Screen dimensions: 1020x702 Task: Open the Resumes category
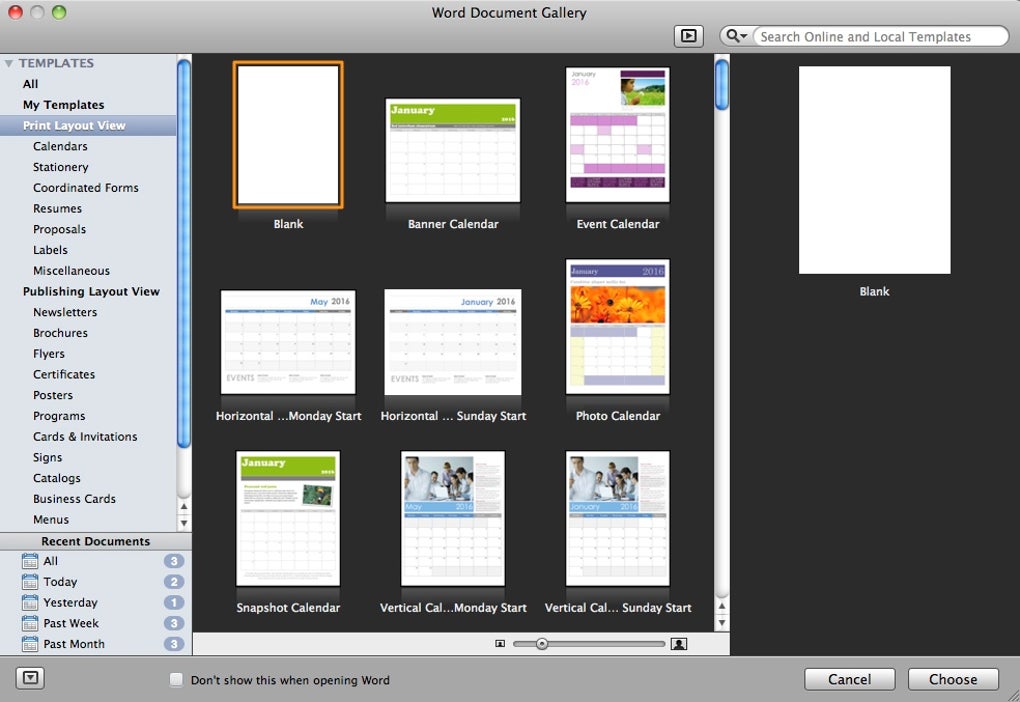(88, 209)
